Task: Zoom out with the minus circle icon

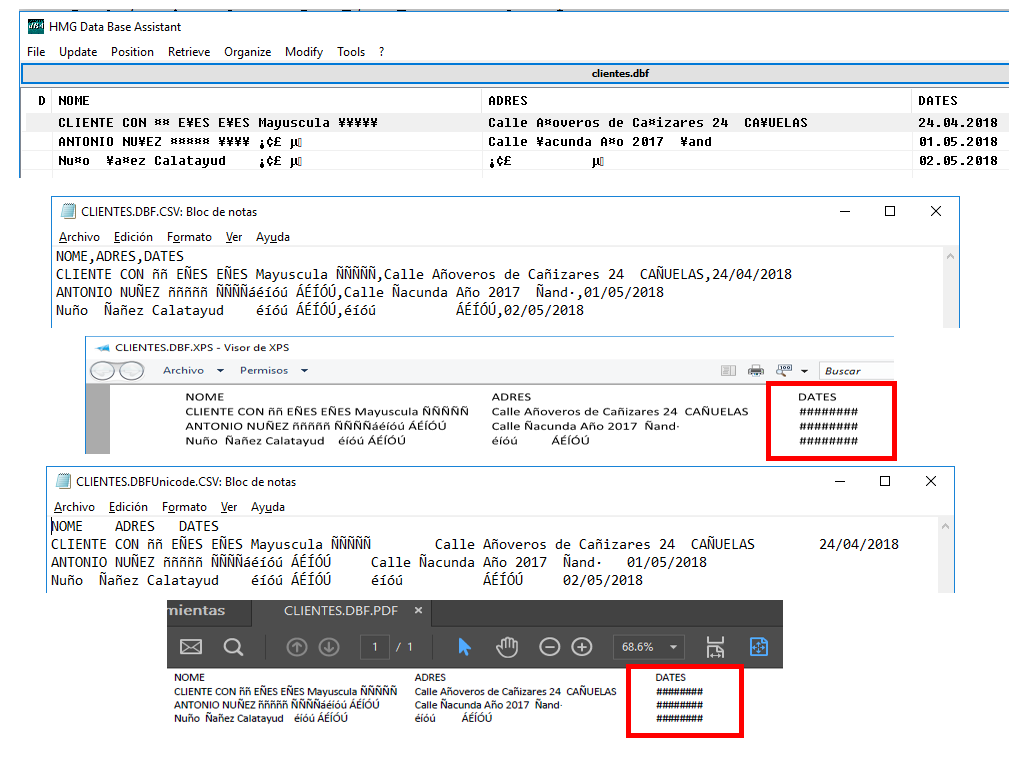Action: 549,647
